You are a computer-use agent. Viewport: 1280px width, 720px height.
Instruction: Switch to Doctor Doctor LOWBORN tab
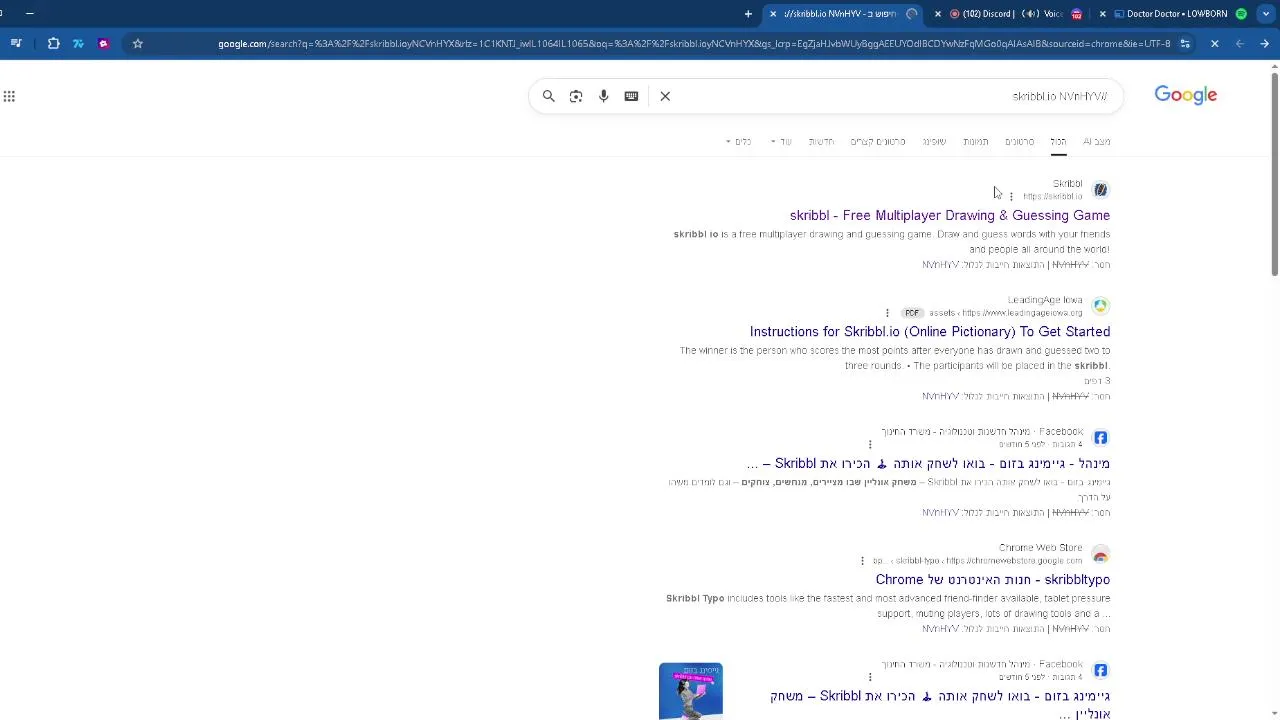point(1175,14)
